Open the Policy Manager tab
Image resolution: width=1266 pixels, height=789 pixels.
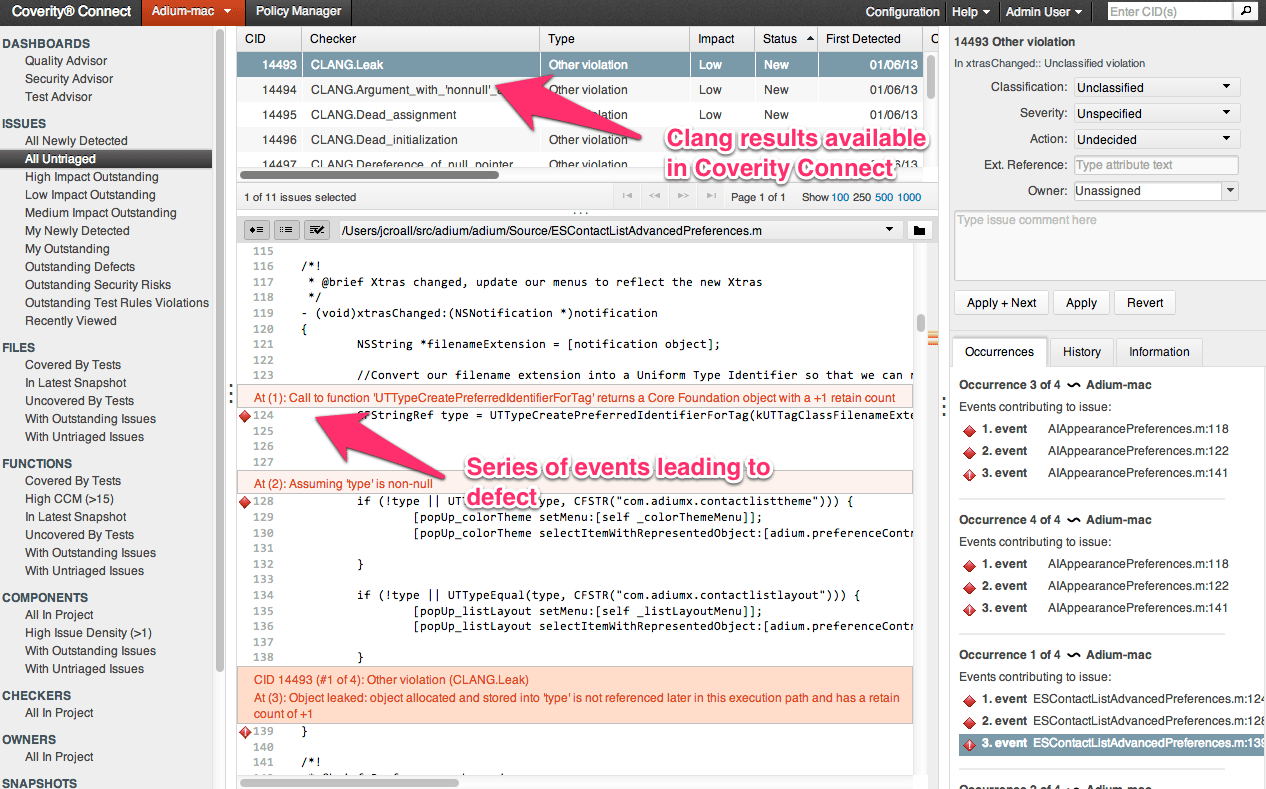298,12
